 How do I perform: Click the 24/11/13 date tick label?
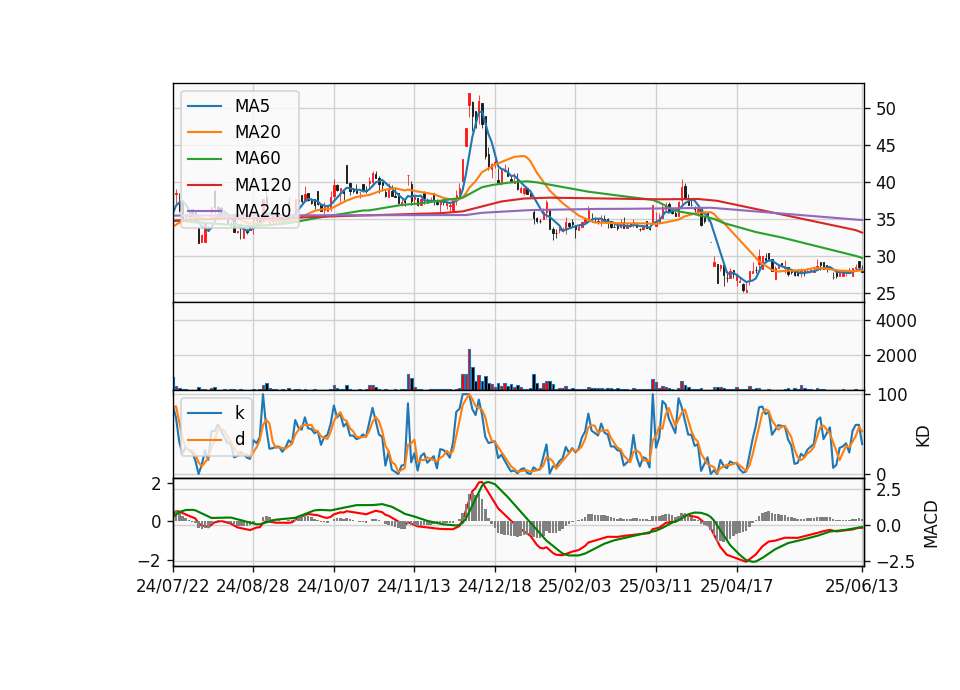(x=414, y=586)
